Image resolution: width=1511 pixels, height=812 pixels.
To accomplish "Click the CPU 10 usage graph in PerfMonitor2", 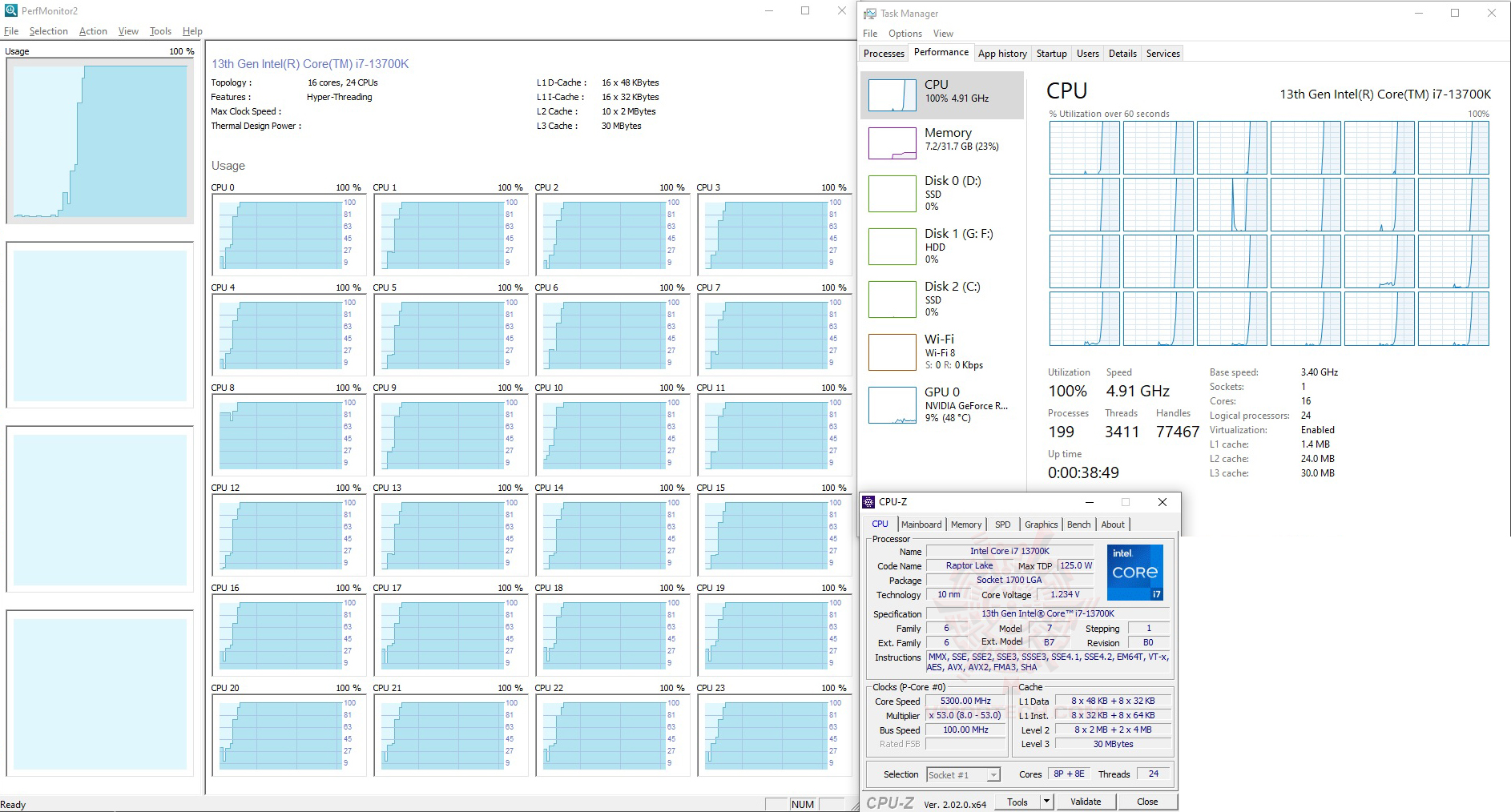I will [x=612, y=435].
